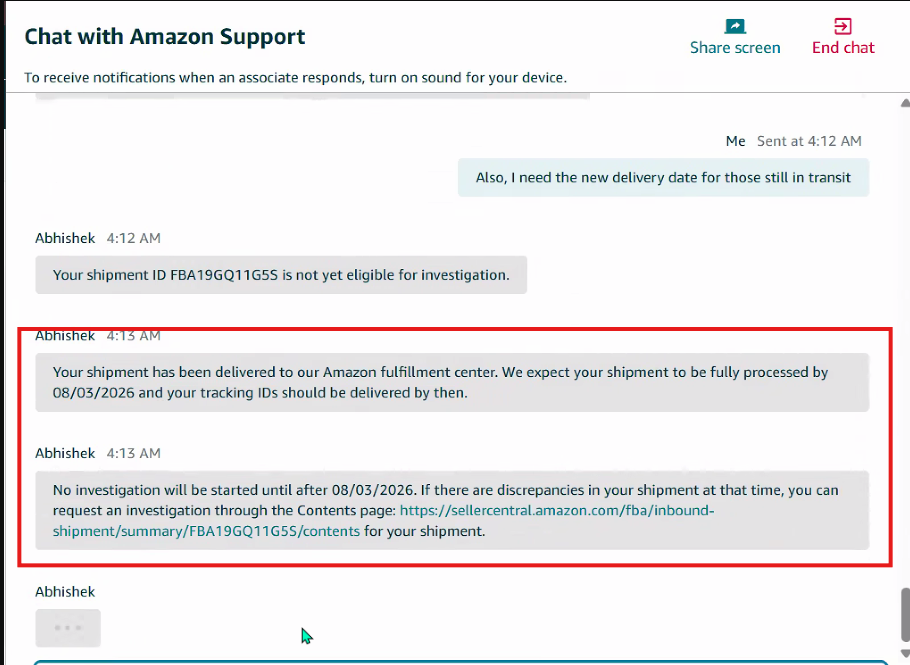Select the 'delivered to our Amazon fulfillment center' message
The width and height of the screenshot is (910, 665).
(x=452, y=382)
